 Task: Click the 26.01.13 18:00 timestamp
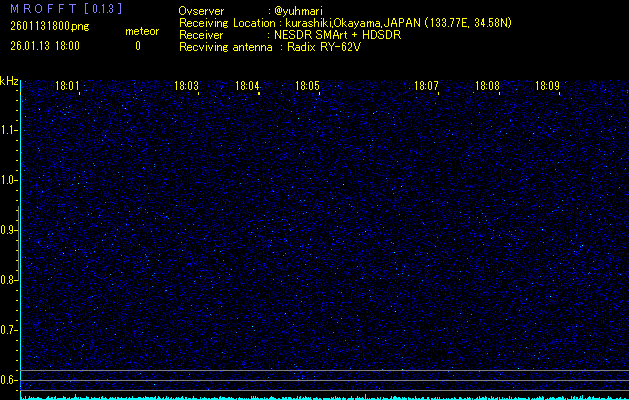(44, 46)
